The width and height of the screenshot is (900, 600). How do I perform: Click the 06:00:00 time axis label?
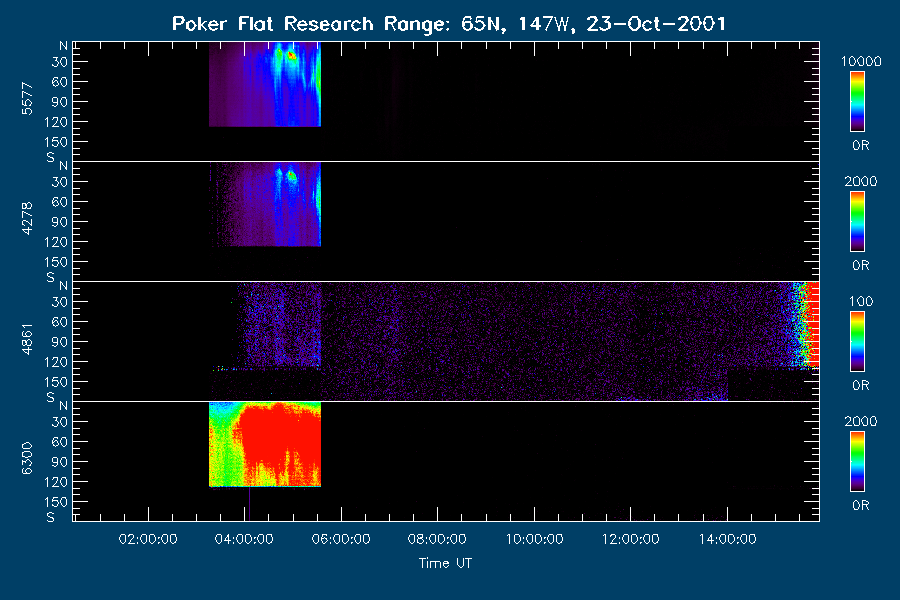tap(341, 539)
